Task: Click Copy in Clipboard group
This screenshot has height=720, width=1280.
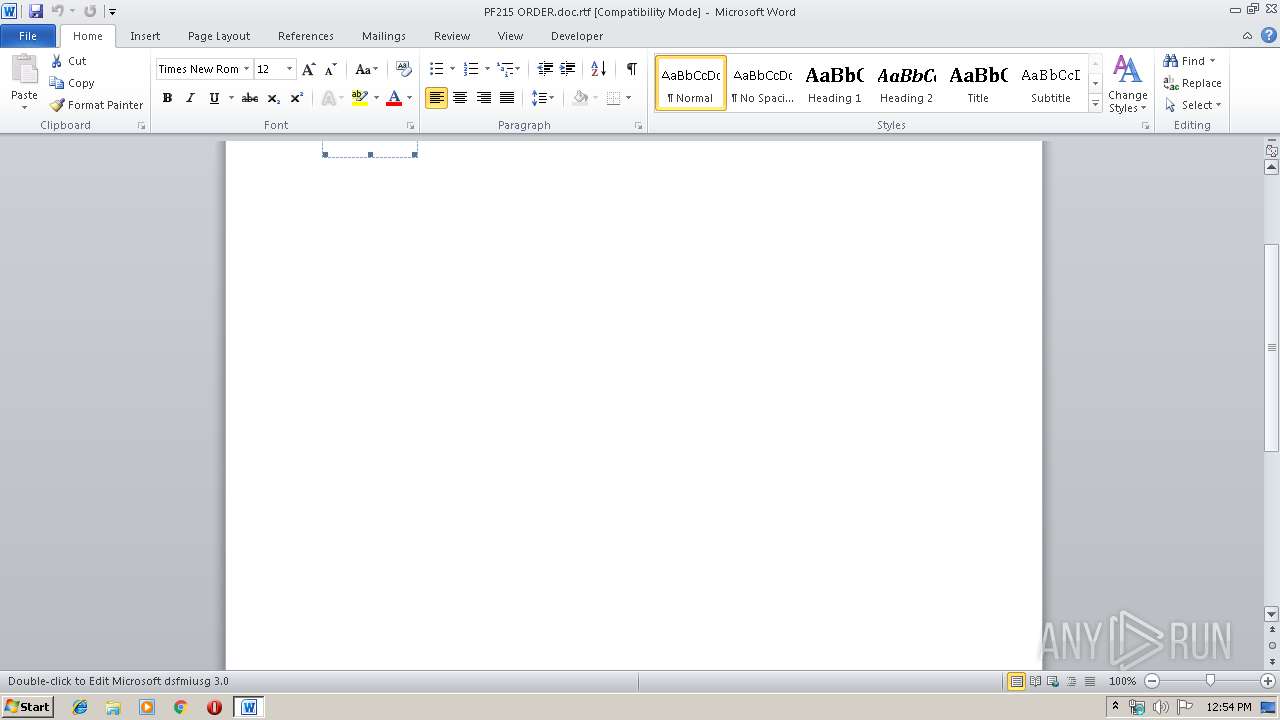Action: pyautogui.click(x=72, y=83)
